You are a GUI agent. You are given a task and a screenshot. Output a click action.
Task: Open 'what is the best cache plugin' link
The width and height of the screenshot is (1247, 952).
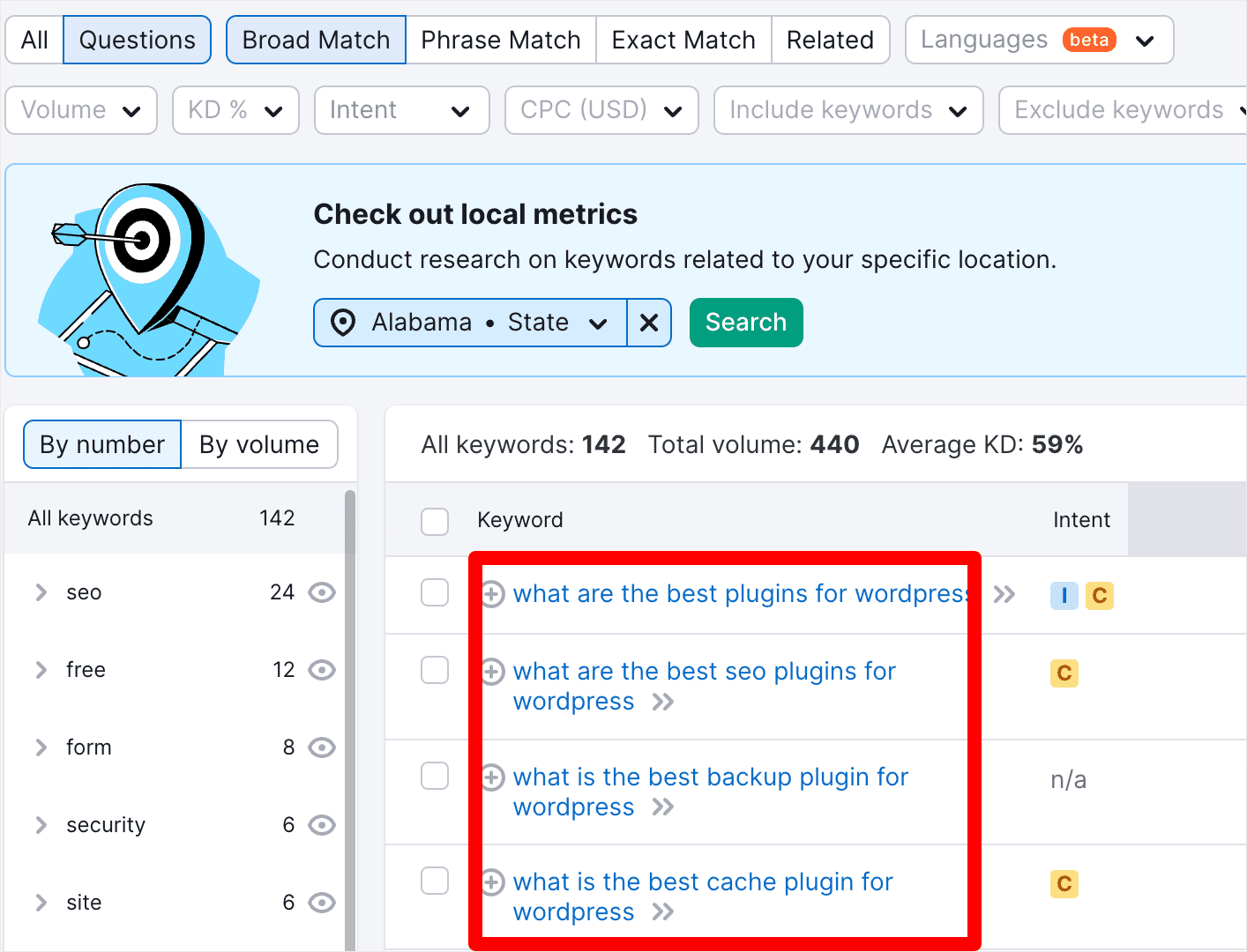point(703,897)
